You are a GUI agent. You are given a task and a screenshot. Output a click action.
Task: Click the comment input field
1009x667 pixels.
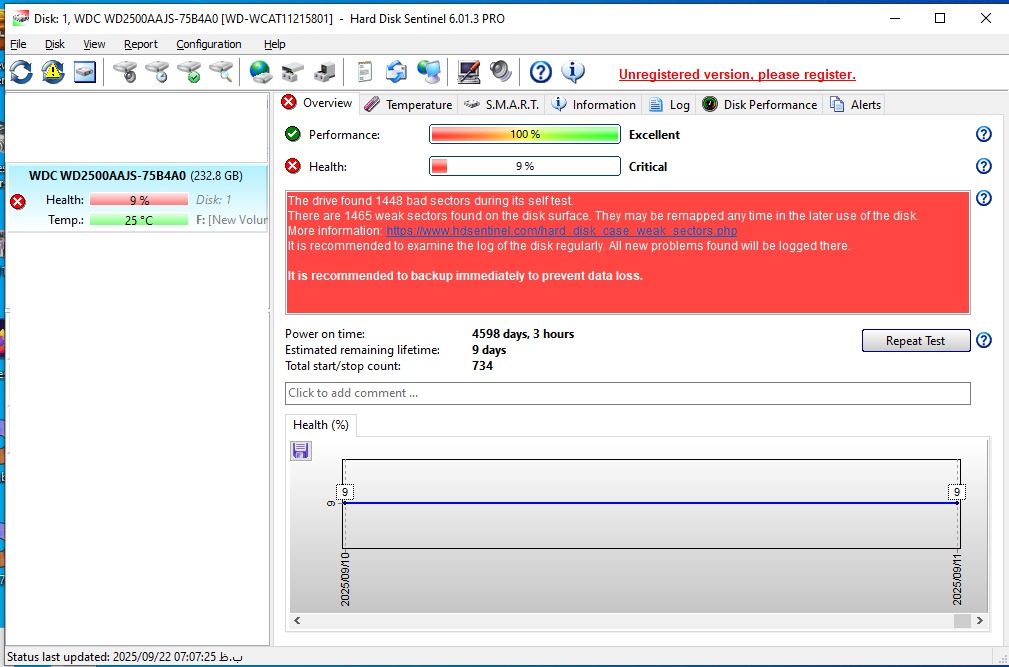[627, 393]
